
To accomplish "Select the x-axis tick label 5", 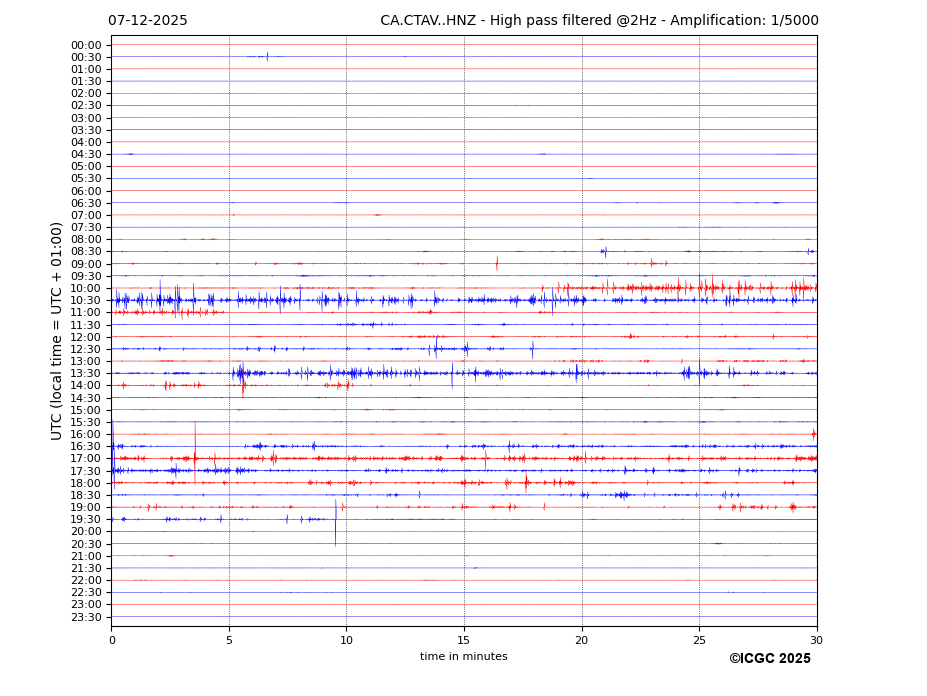I will [x=229, y=640].
